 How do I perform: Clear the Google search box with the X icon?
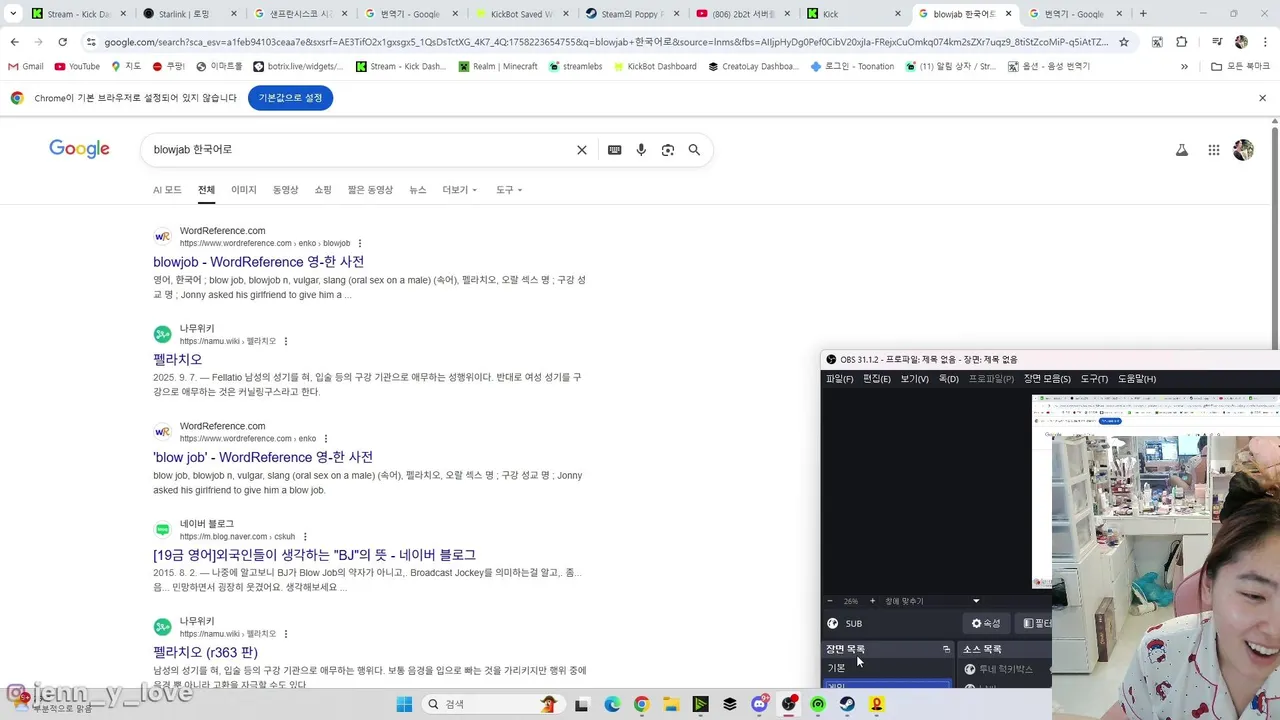point(582,150)
